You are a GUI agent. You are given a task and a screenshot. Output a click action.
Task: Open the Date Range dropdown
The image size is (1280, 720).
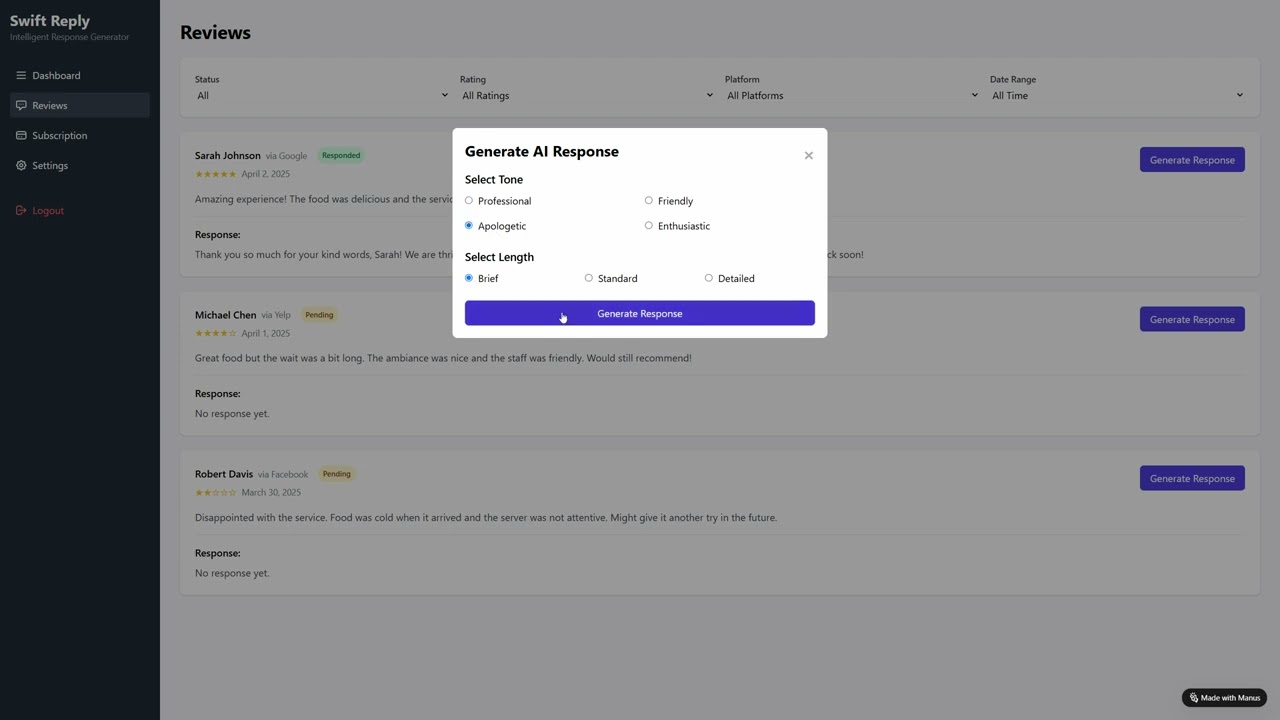coord(1117,96)
